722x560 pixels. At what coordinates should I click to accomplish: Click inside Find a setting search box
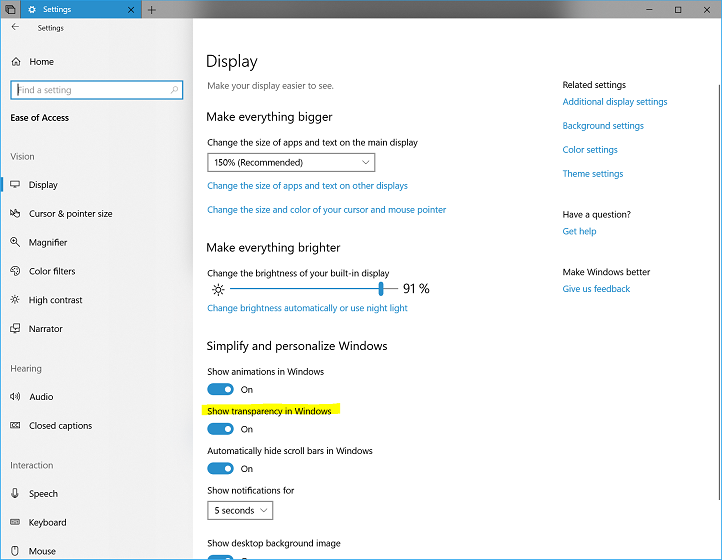96,90
